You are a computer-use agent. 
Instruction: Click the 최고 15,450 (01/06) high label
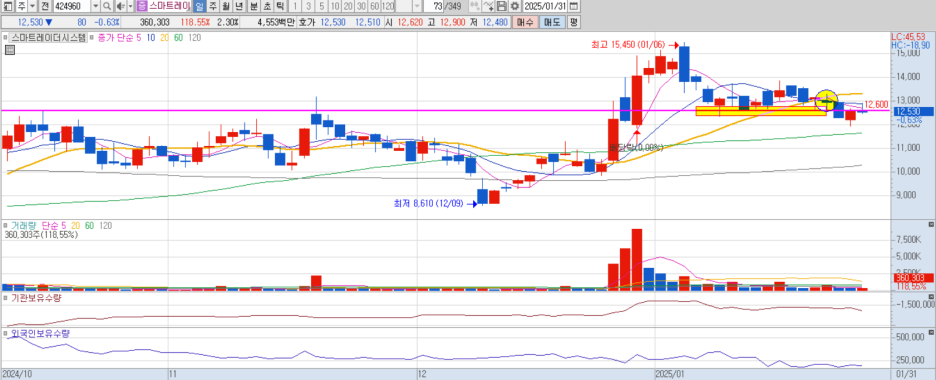(x=628, y=45)
